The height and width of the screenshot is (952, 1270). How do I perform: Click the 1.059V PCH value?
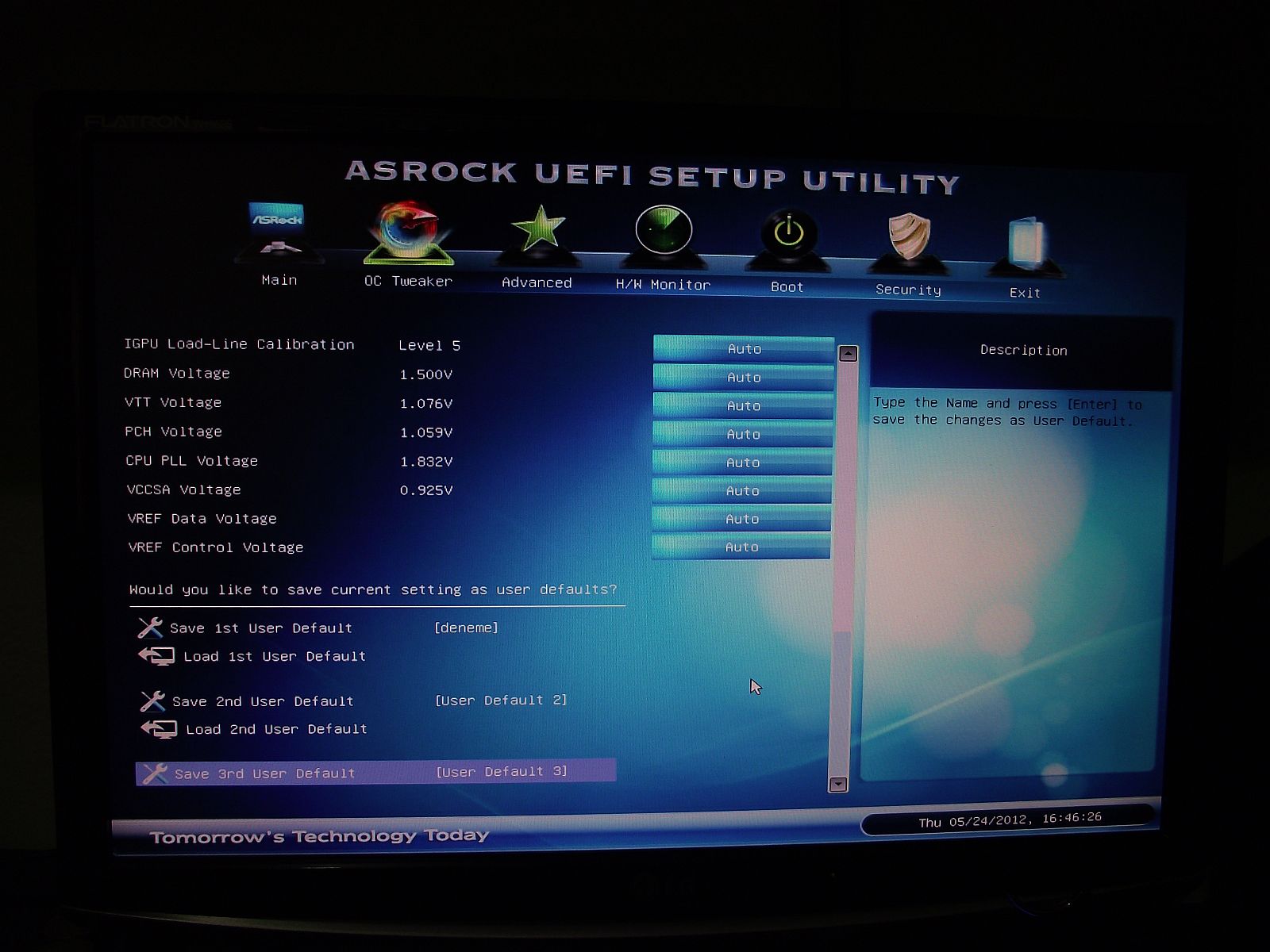pos(426,432)
